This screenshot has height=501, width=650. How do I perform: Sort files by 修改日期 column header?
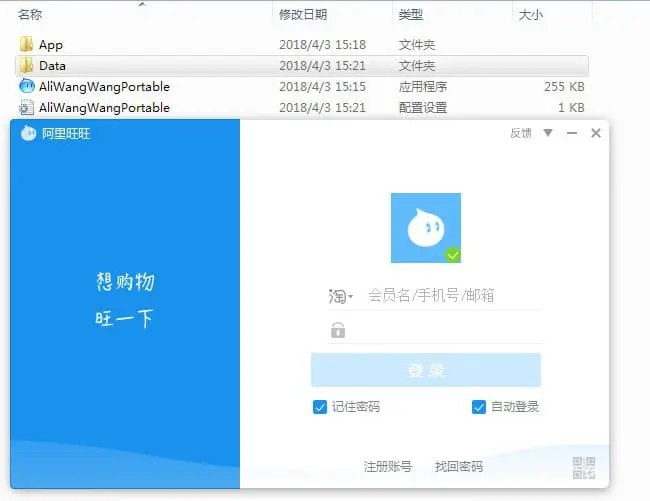(x=303, y=15)
